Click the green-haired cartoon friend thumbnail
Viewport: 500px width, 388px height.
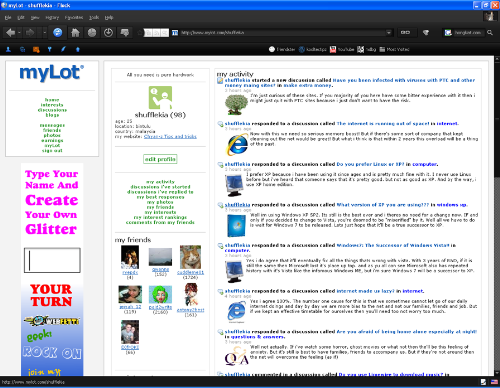pyautogui.click(x=160, y=295)
